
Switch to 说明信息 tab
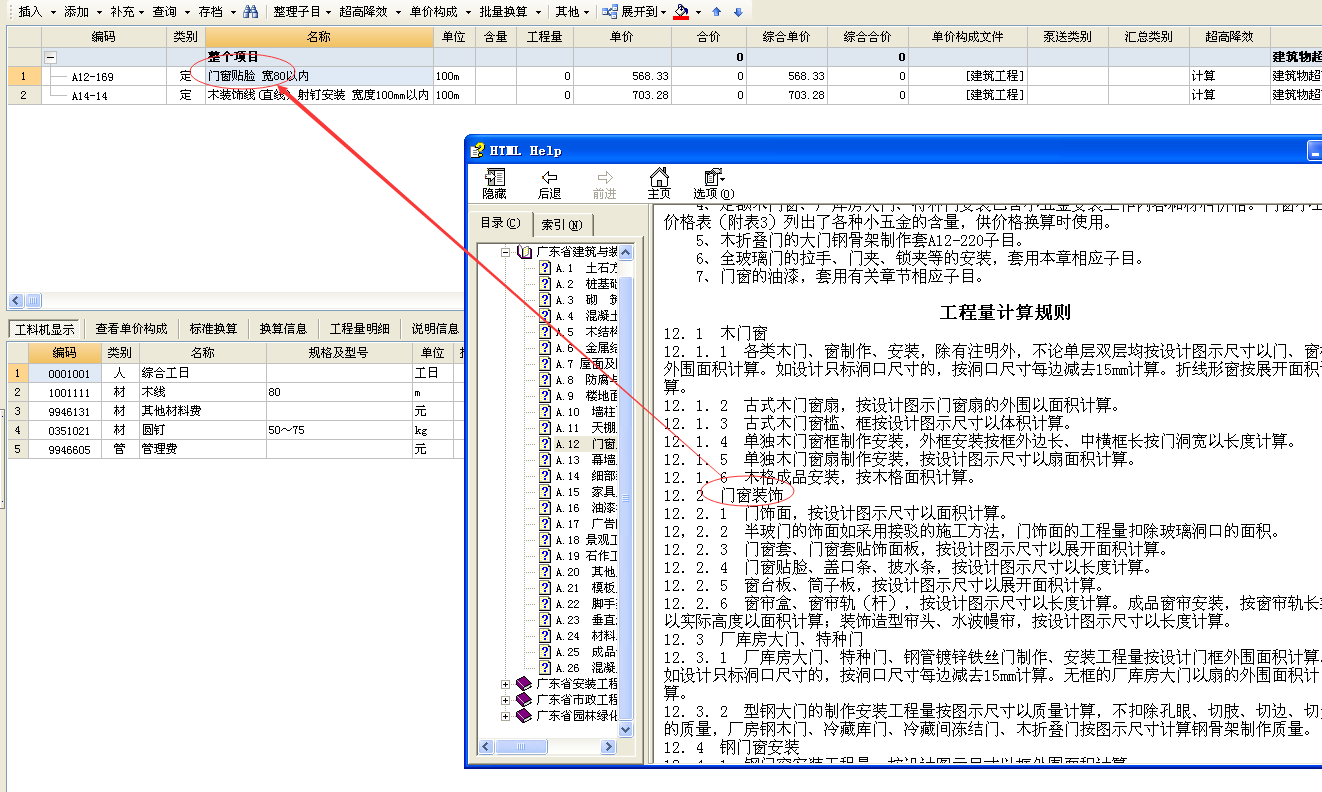click(x=435, y=328)
